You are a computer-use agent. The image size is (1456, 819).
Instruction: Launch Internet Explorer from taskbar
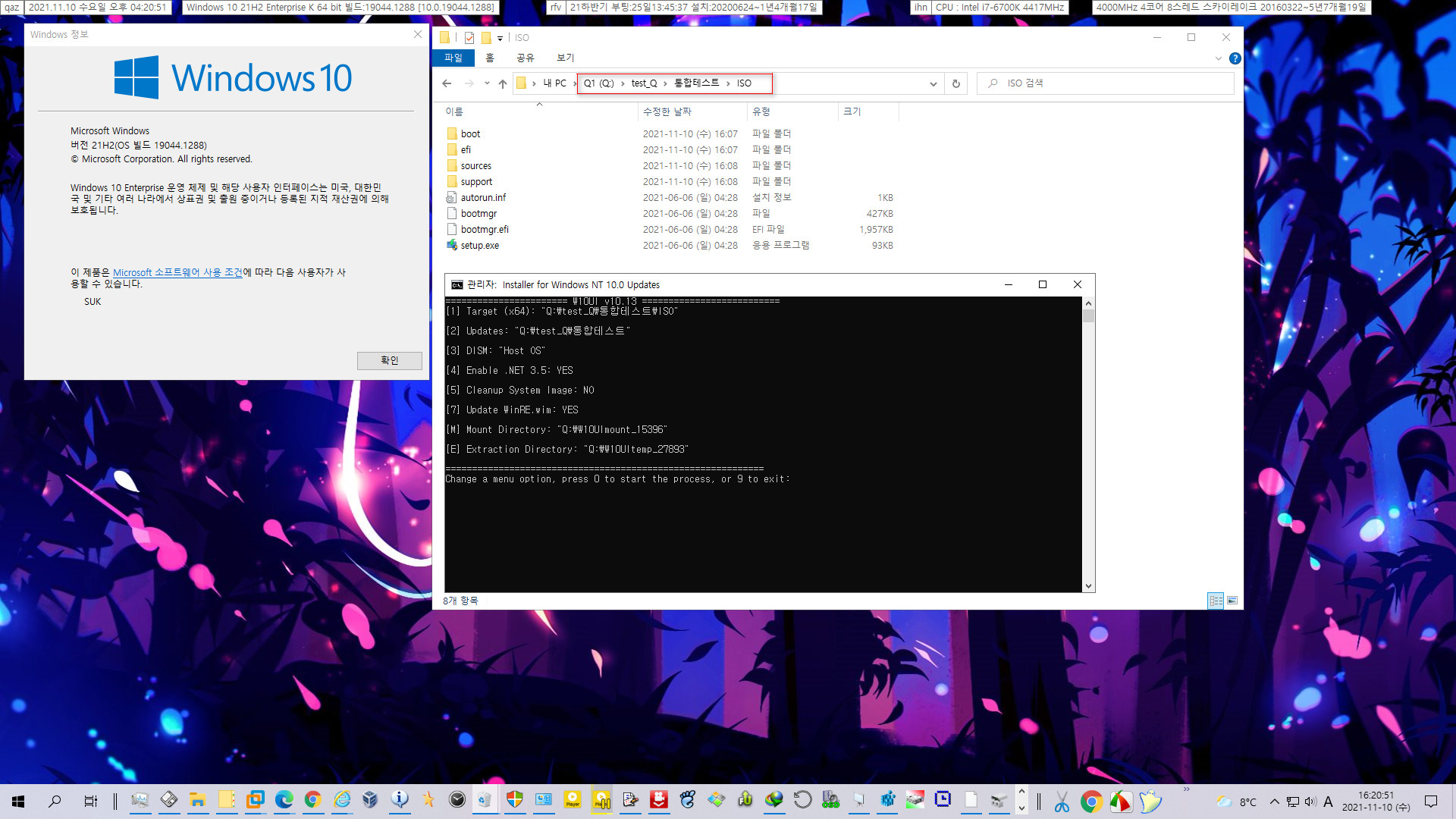(342, 800)
